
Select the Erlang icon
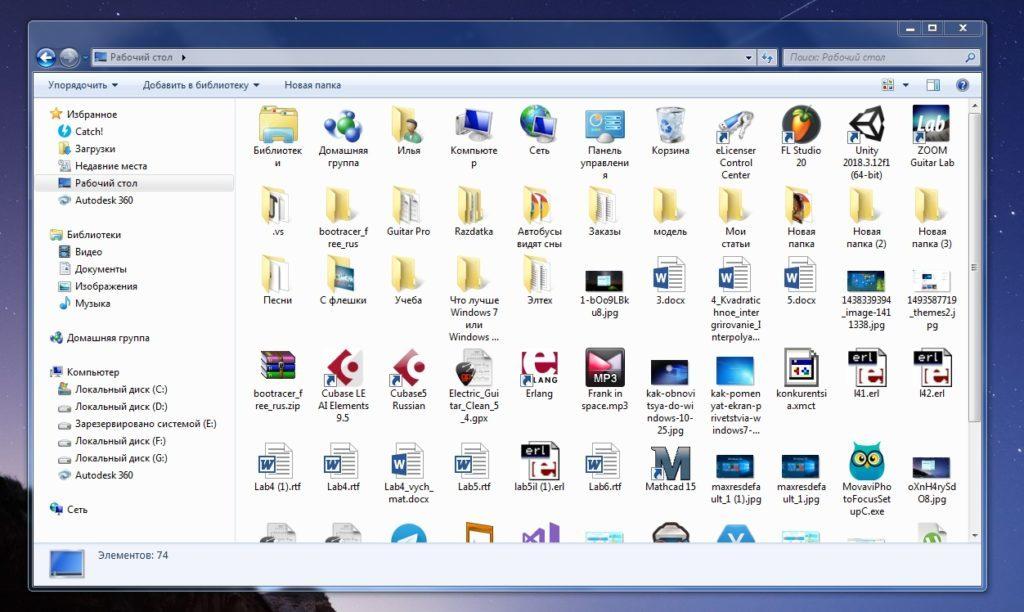(x=538, y=370)
